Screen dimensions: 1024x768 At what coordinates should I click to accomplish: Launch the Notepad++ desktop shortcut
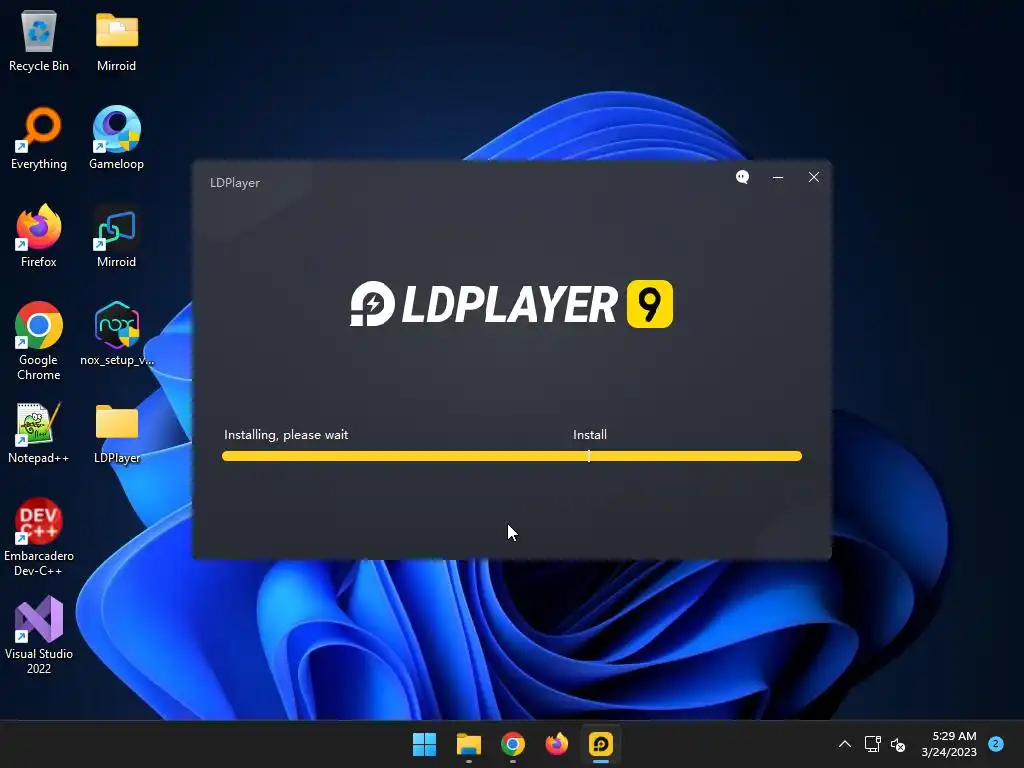click(39, 433)
